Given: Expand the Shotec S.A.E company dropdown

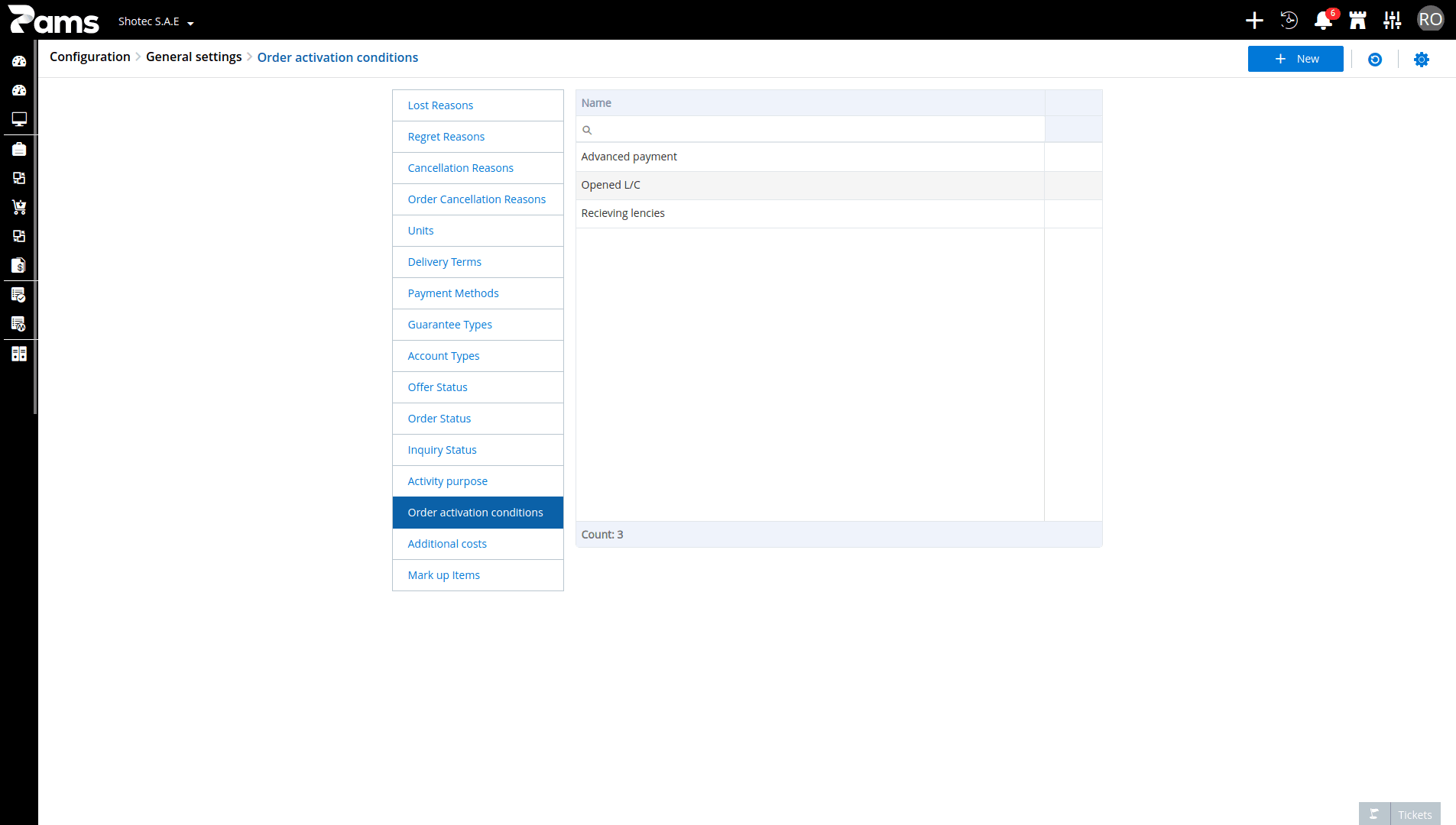Looking at the screenshot, I should [x=156, y=21].
